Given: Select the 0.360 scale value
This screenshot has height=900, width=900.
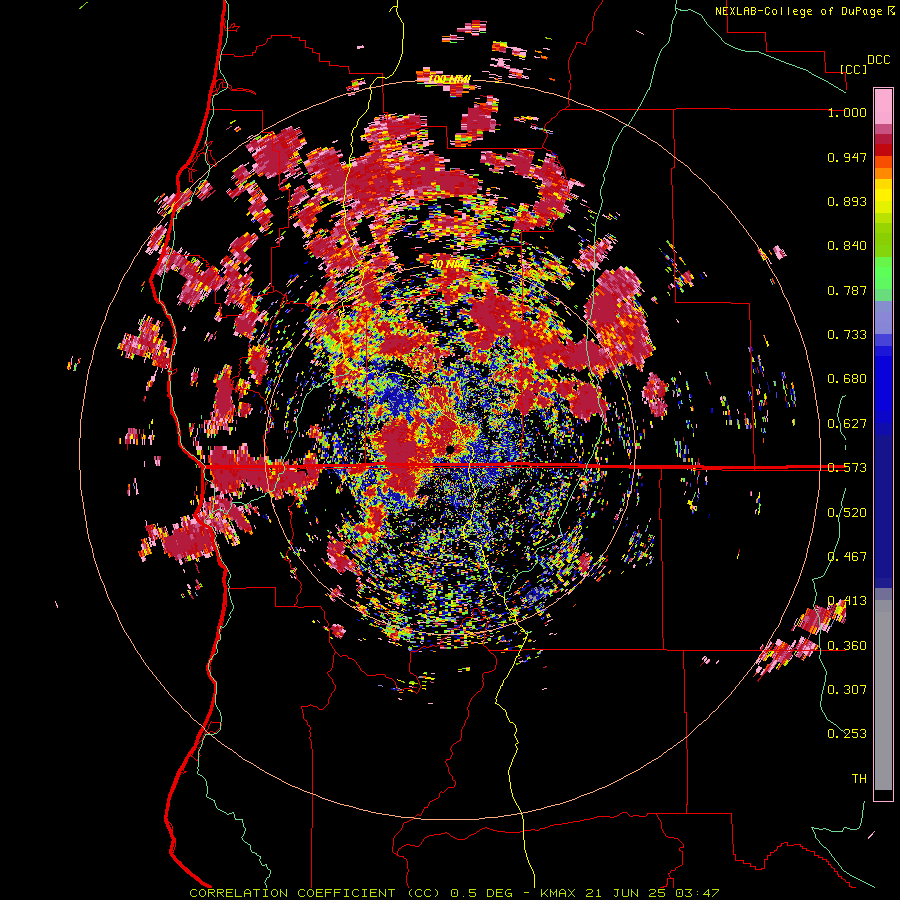Looking at the screenshot, I should [x=847, y=646].
